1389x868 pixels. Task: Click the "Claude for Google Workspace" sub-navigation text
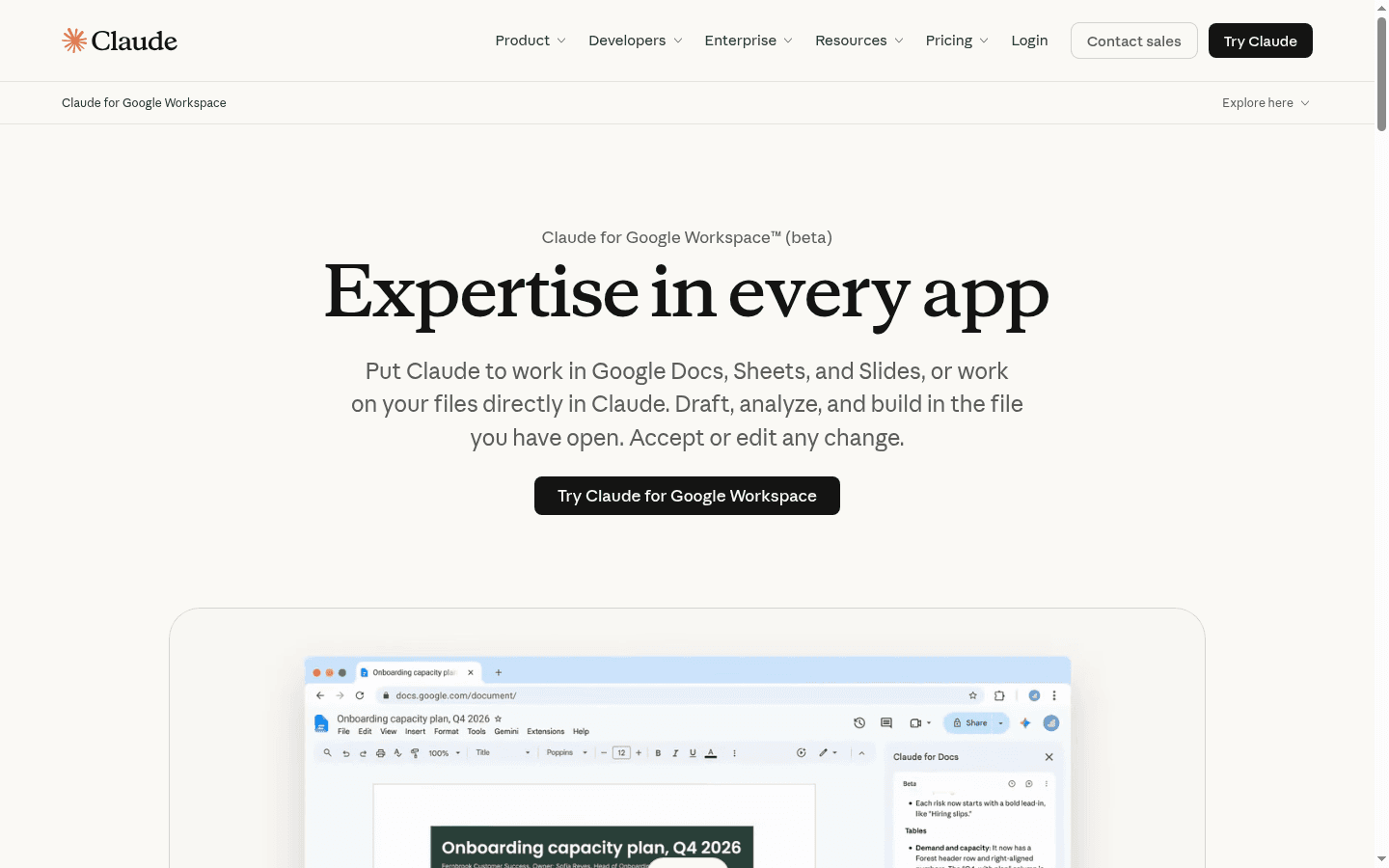pos(144,103)
